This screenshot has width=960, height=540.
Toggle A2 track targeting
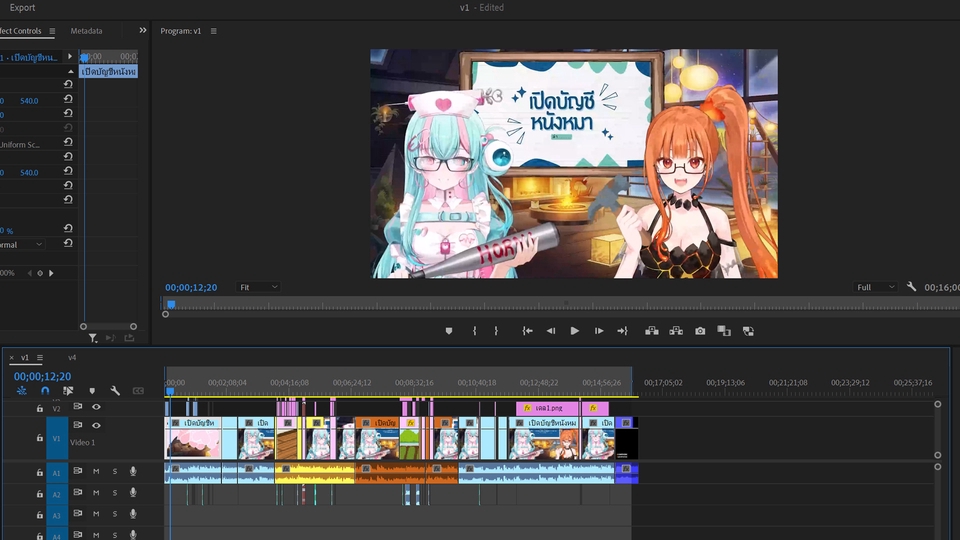pyautogui.click(x=57, y=494)
